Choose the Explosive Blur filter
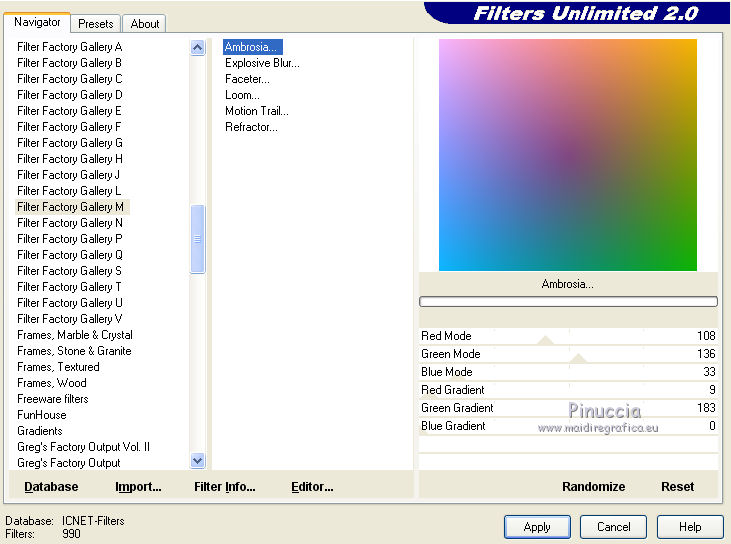This screenshot has width=731, height=544. point(262,63)
